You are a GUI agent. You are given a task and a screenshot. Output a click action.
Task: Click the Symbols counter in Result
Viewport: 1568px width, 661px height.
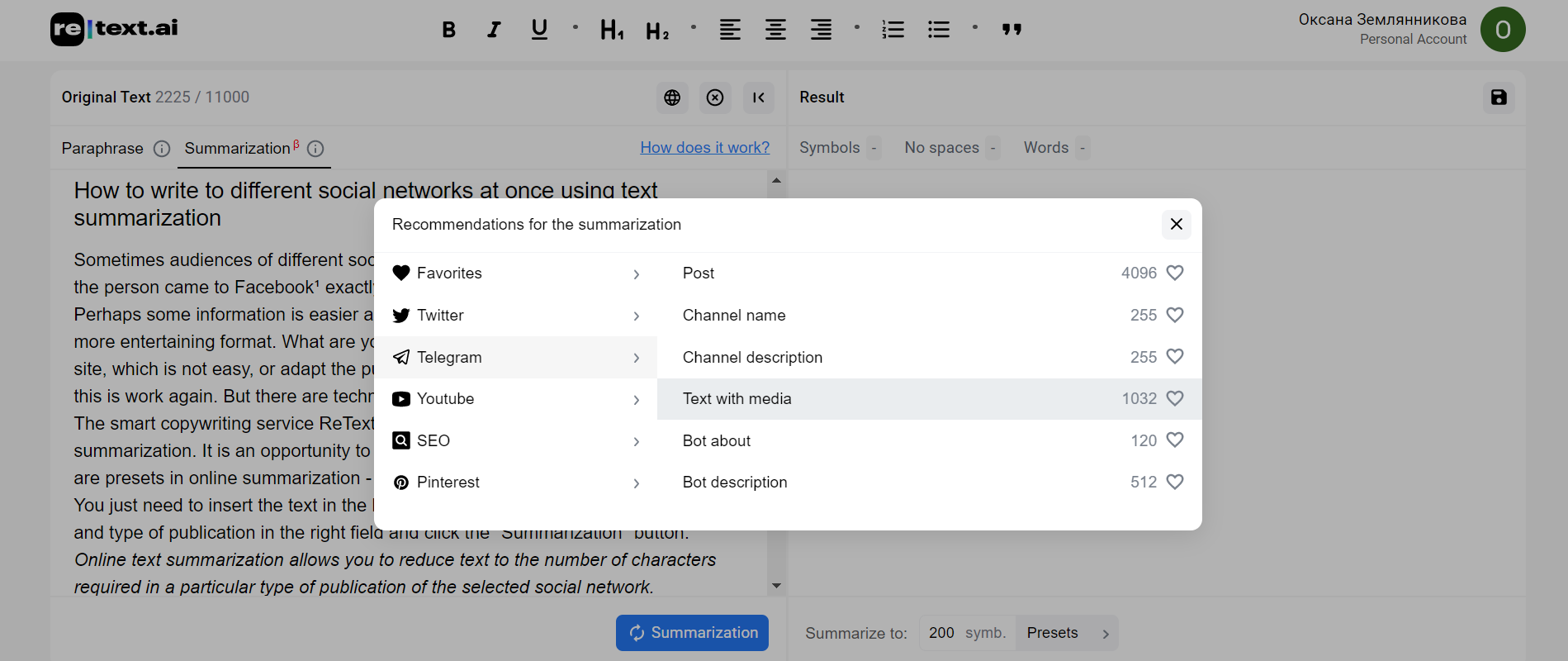click(840, 148)
